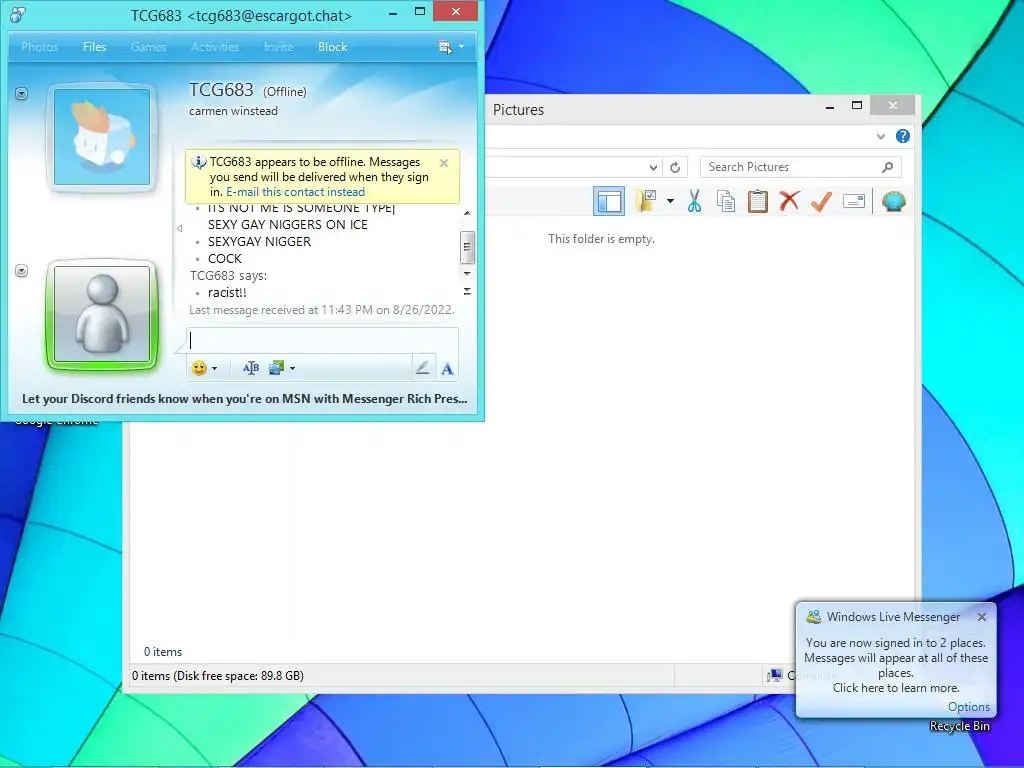
Task: Choose a chat background scene icon
Action: click(x=276, y=368)
